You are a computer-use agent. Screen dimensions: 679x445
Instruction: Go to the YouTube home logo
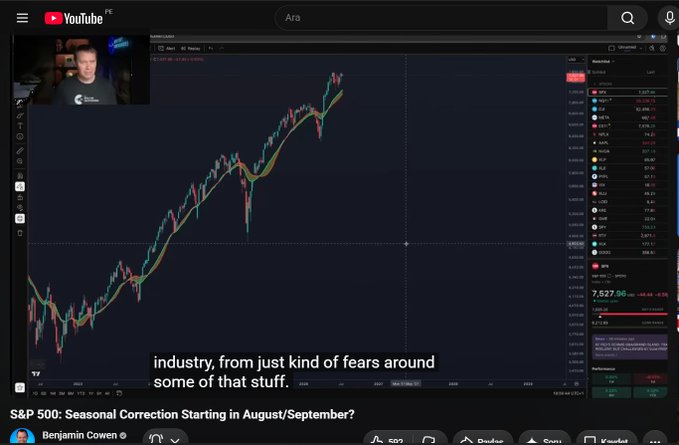[x=74, y=18]
